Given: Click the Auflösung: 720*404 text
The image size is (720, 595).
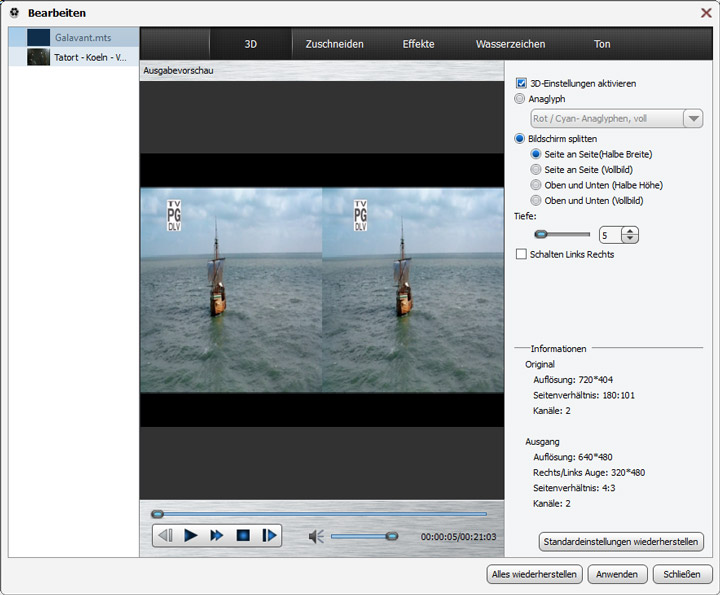Looking at the screenshot, I should [573, 380].
